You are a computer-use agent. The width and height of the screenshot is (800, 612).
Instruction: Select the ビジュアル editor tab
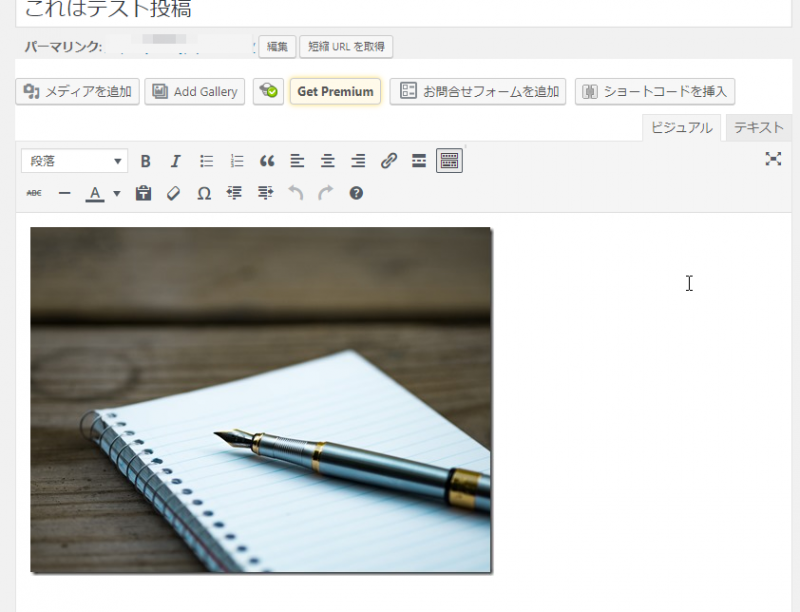click(x=682, y=127)
